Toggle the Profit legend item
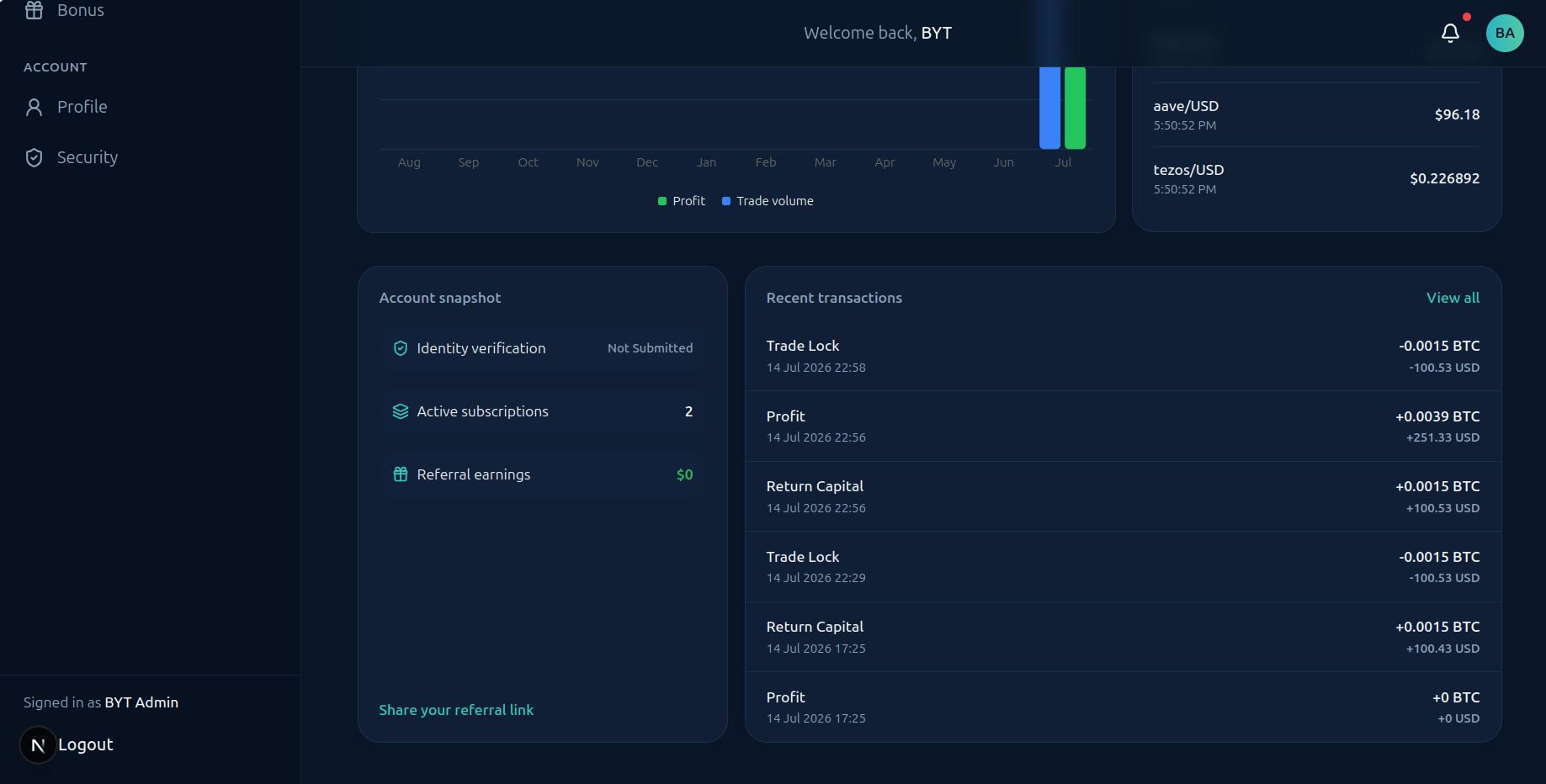 point(681,201)
